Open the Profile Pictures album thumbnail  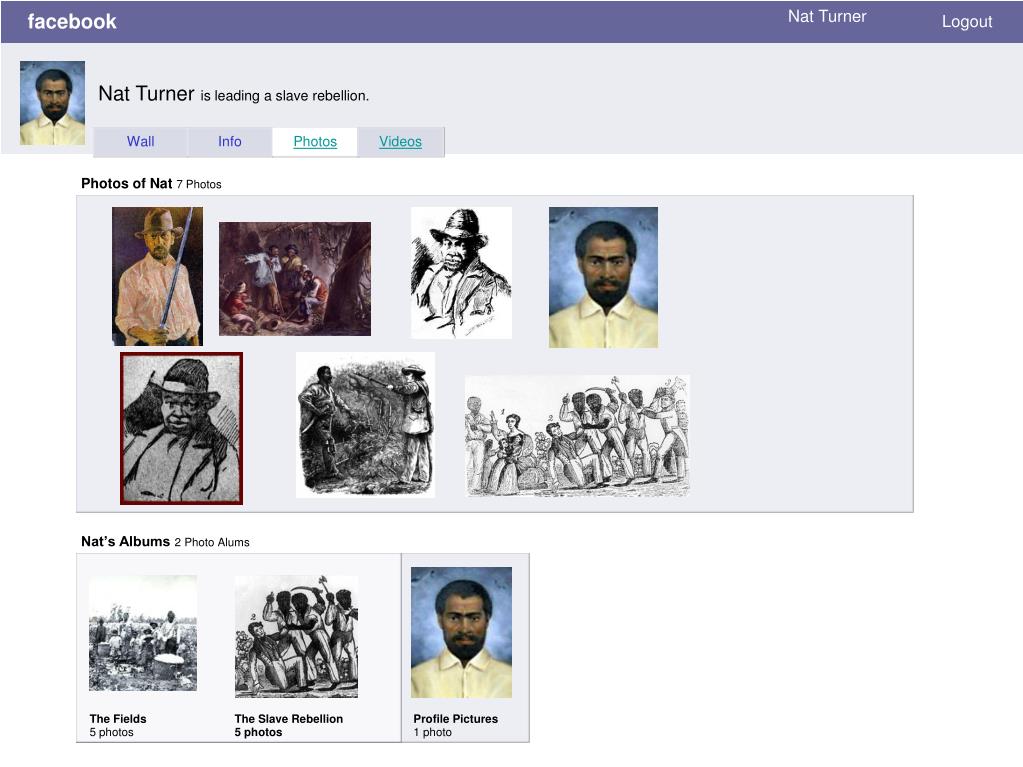461,633
